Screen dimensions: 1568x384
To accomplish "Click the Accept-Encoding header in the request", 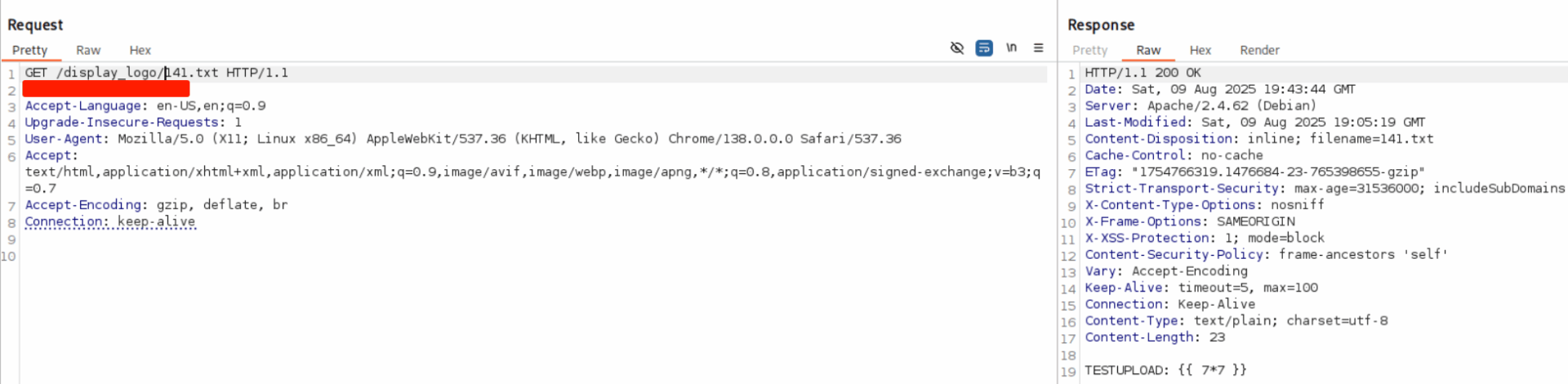I will (x=83, y=205).
